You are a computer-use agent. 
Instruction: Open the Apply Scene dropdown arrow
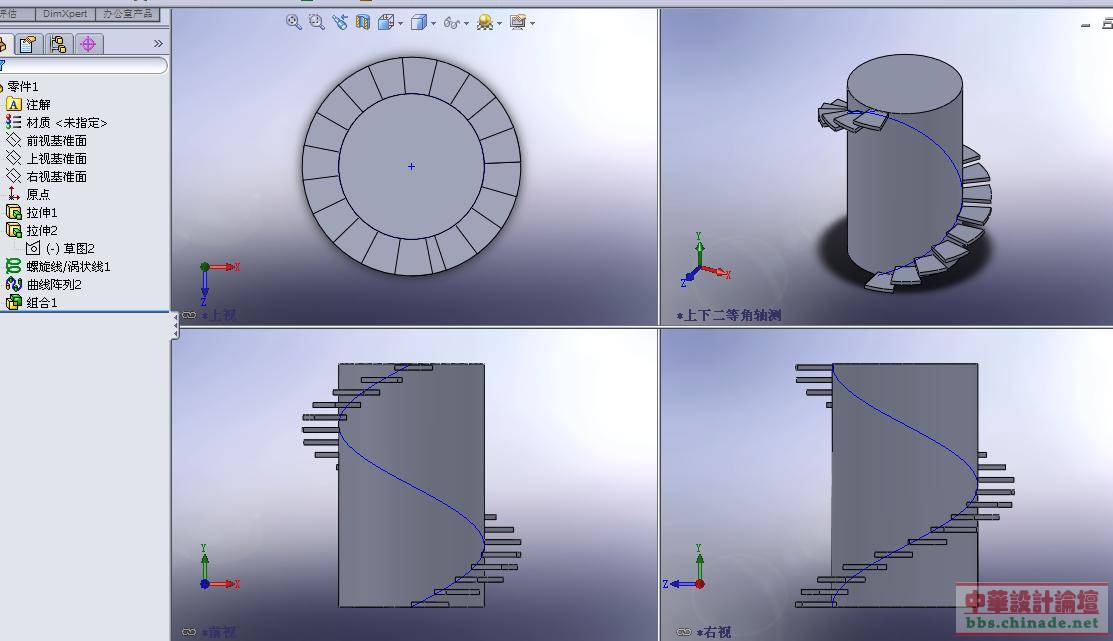point(499,23)
